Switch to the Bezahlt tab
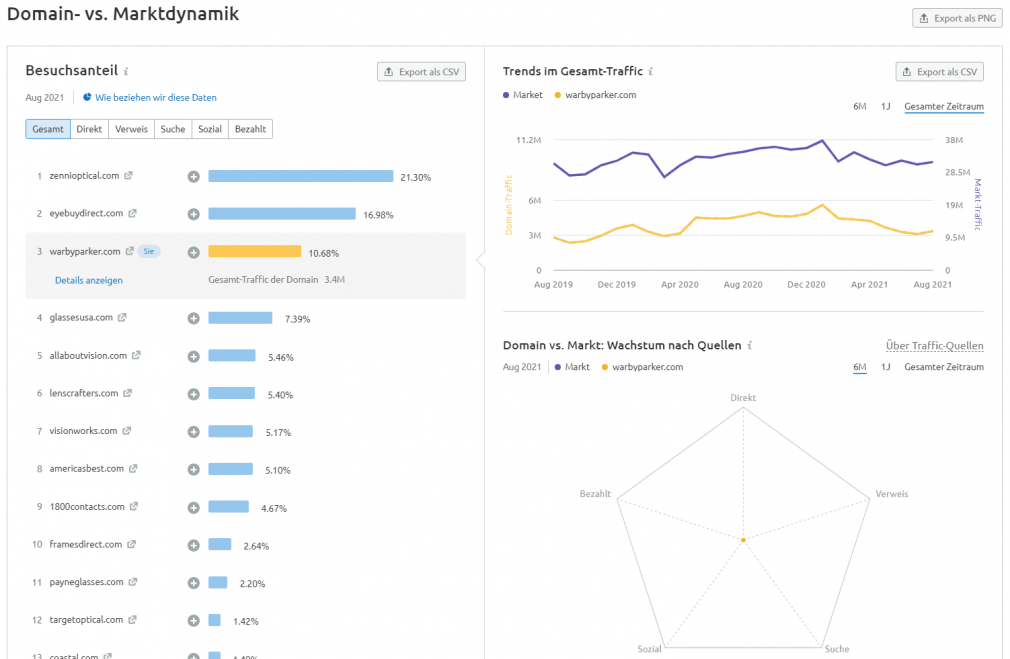The width and height of the screenshot is (1010, 659). [251, 129]
